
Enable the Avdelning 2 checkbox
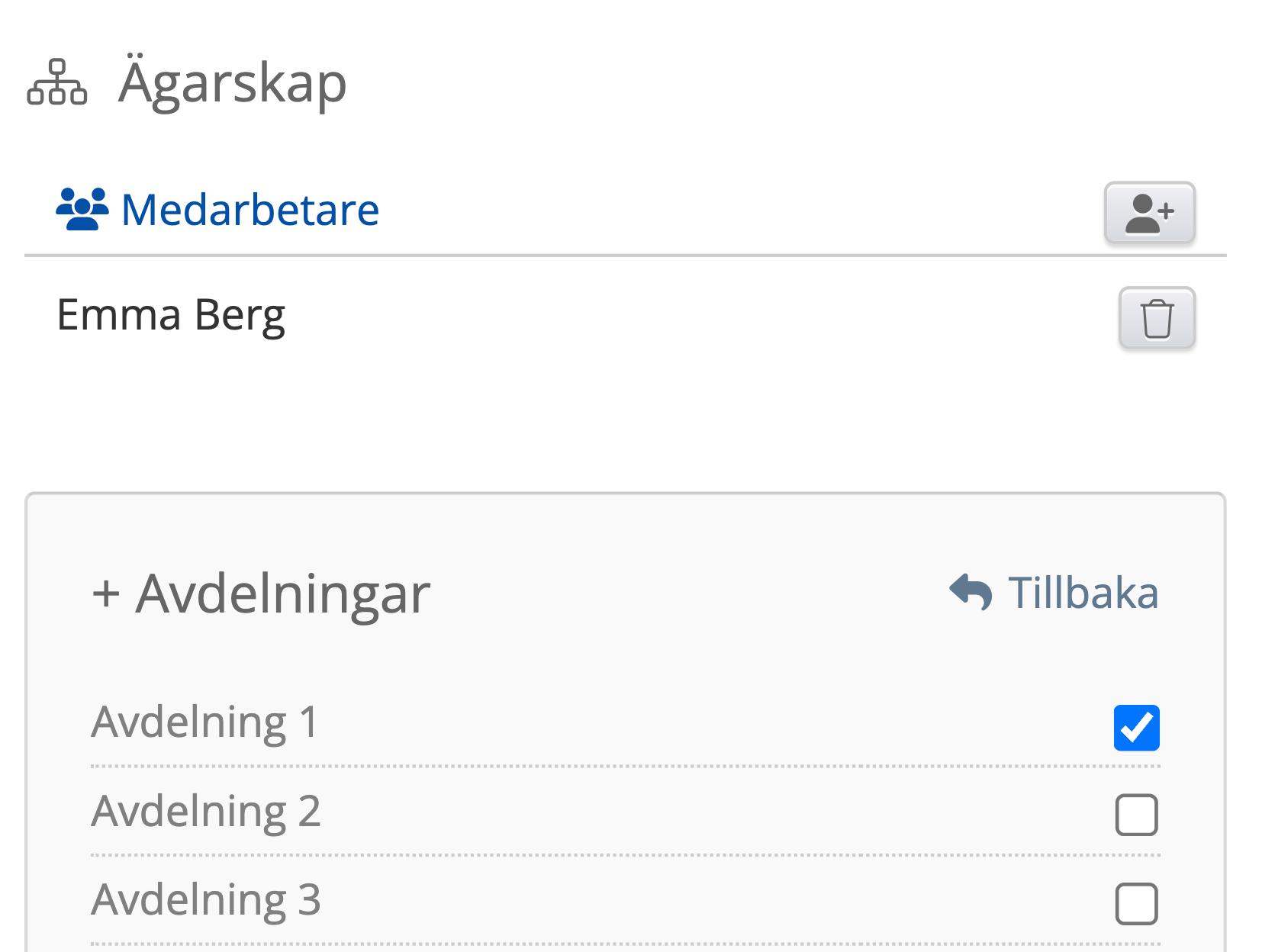coord(1136,815)
